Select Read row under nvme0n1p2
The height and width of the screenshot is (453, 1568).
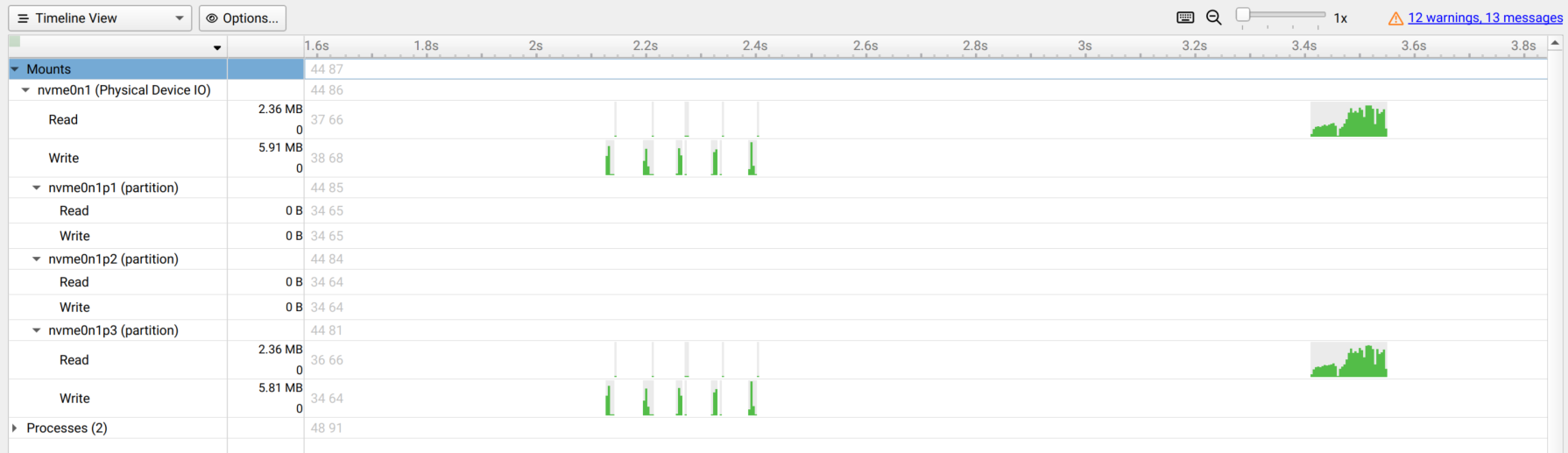point(74,282)
